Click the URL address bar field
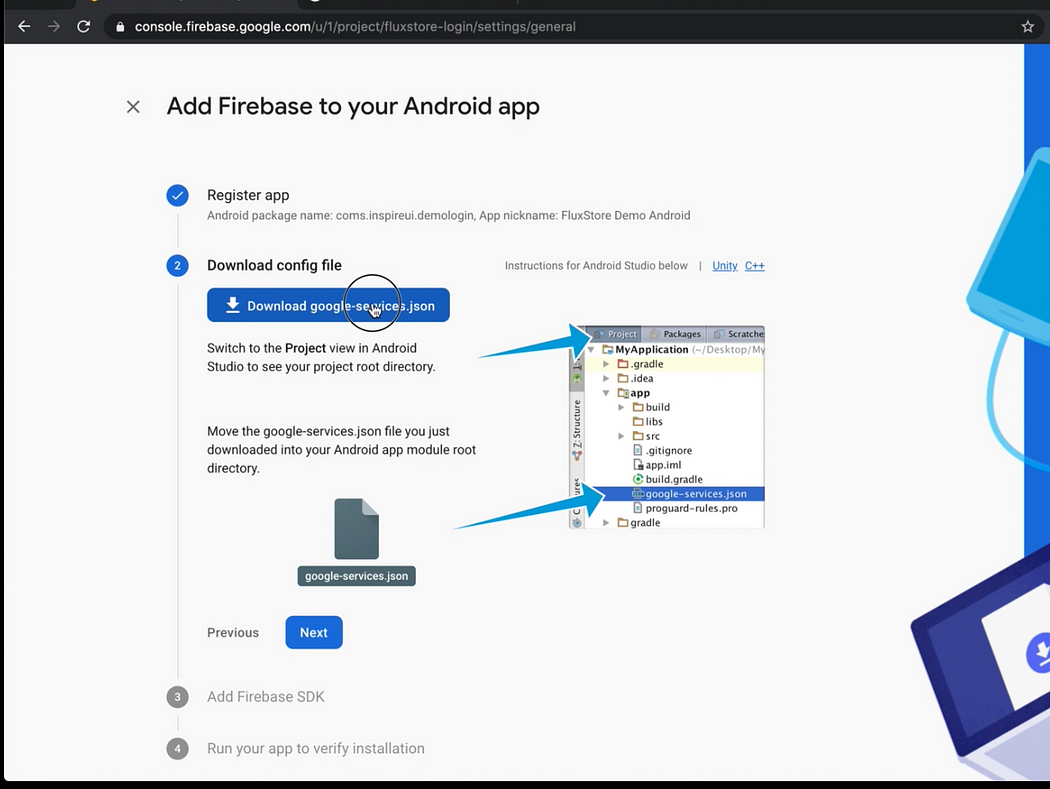The width and height of the screenshot is (1050, 789). pos(560,27)
